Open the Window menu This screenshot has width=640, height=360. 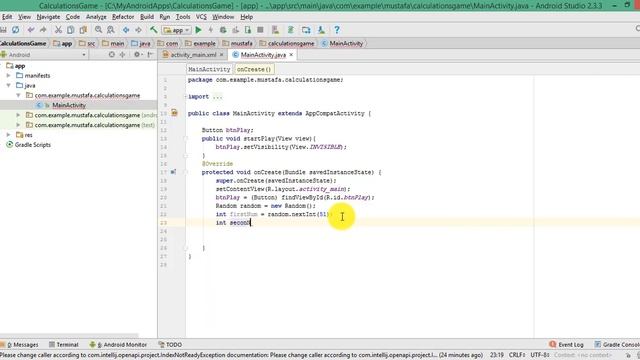pyautogui.click(x=223, y=17)
